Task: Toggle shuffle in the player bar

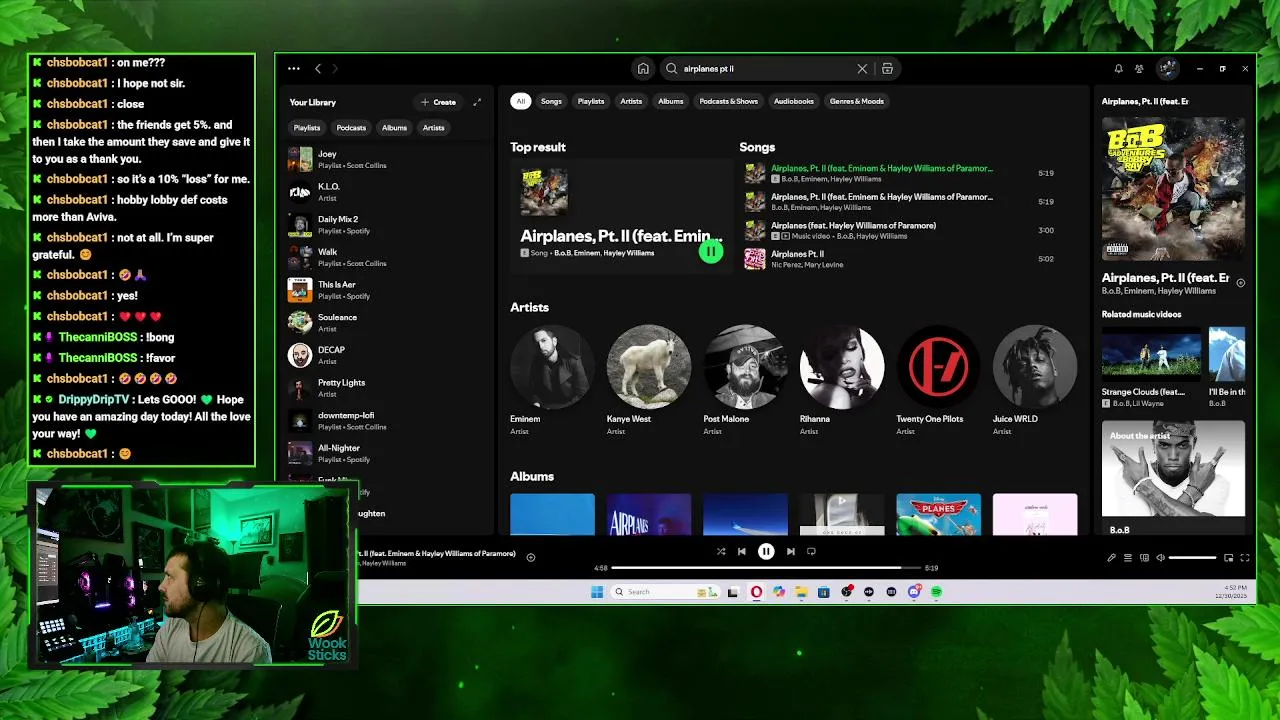Action: [x=721, y=551]
